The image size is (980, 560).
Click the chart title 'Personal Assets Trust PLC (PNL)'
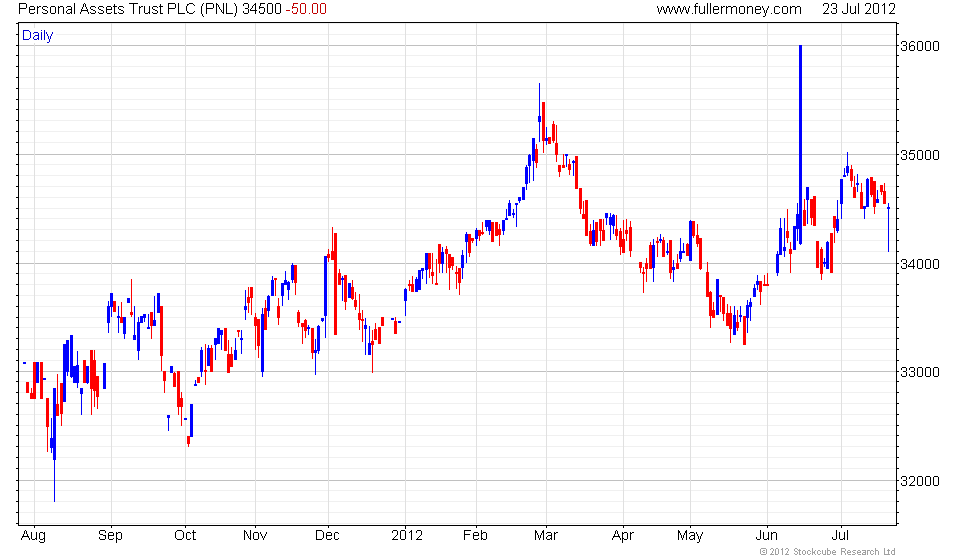pos(128,9)
